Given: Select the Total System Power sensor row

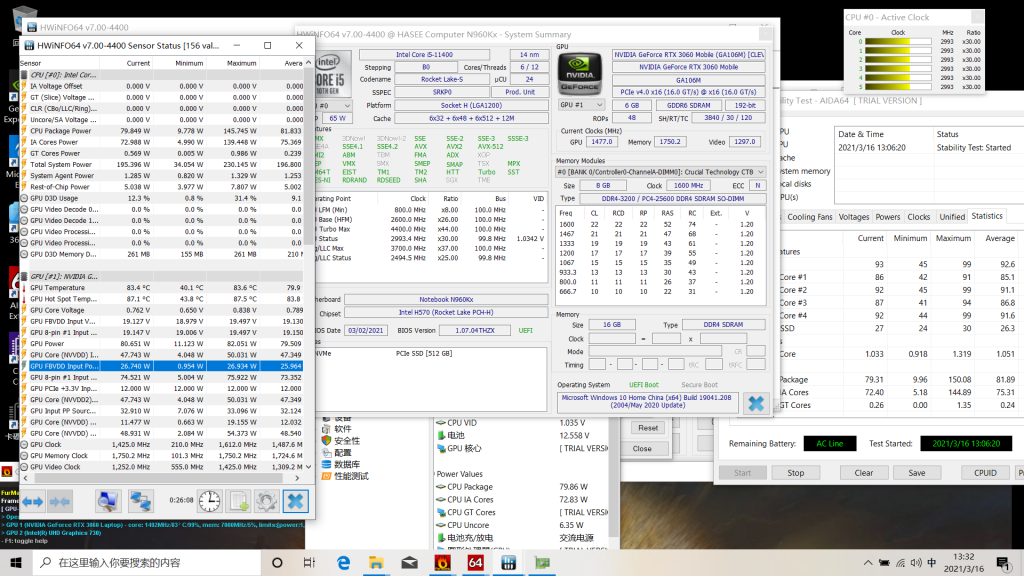Looking at the screenshot, I should coord(162,165).
